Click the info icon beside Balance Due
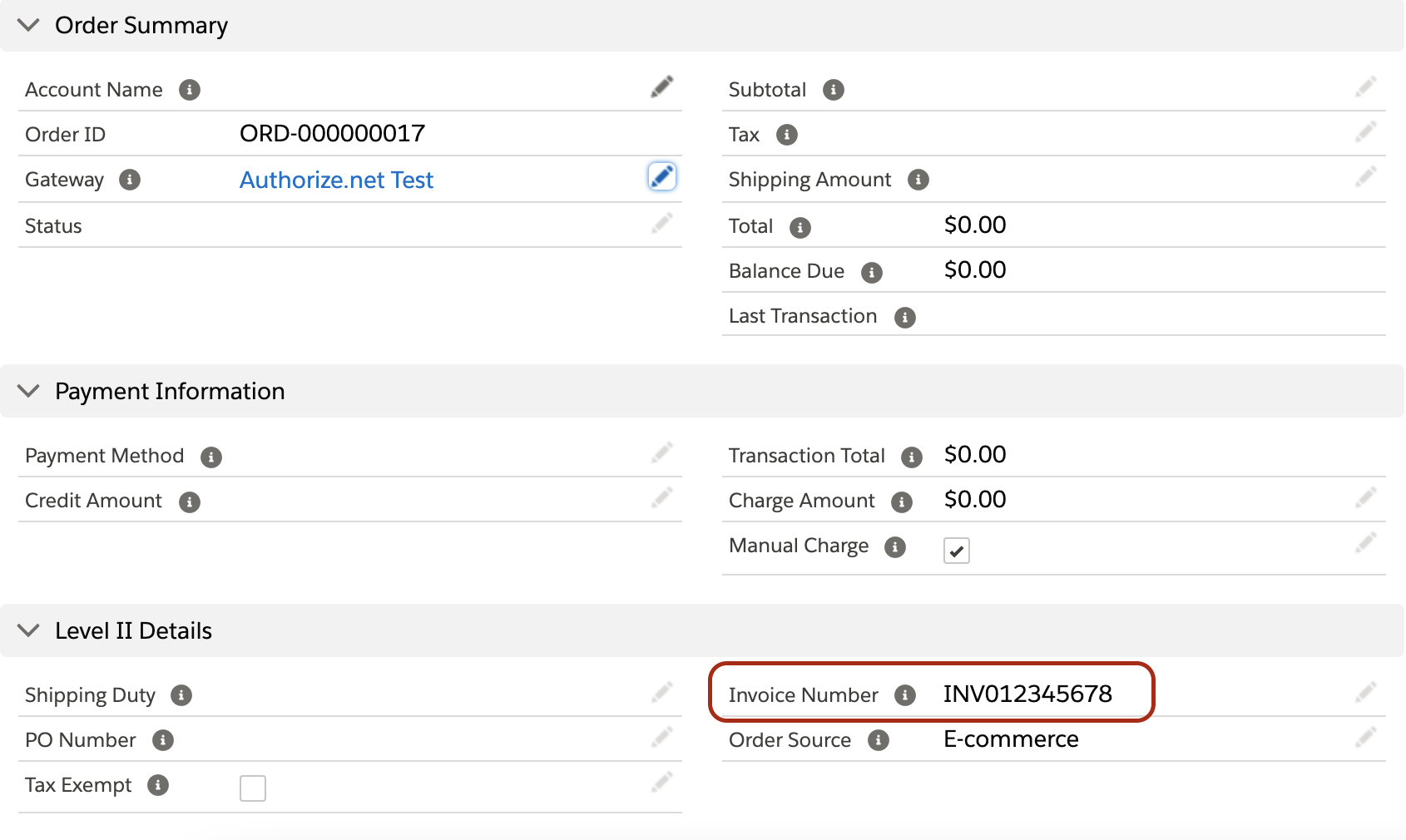Screen dimensions: 1406x840 coord(871,273)
